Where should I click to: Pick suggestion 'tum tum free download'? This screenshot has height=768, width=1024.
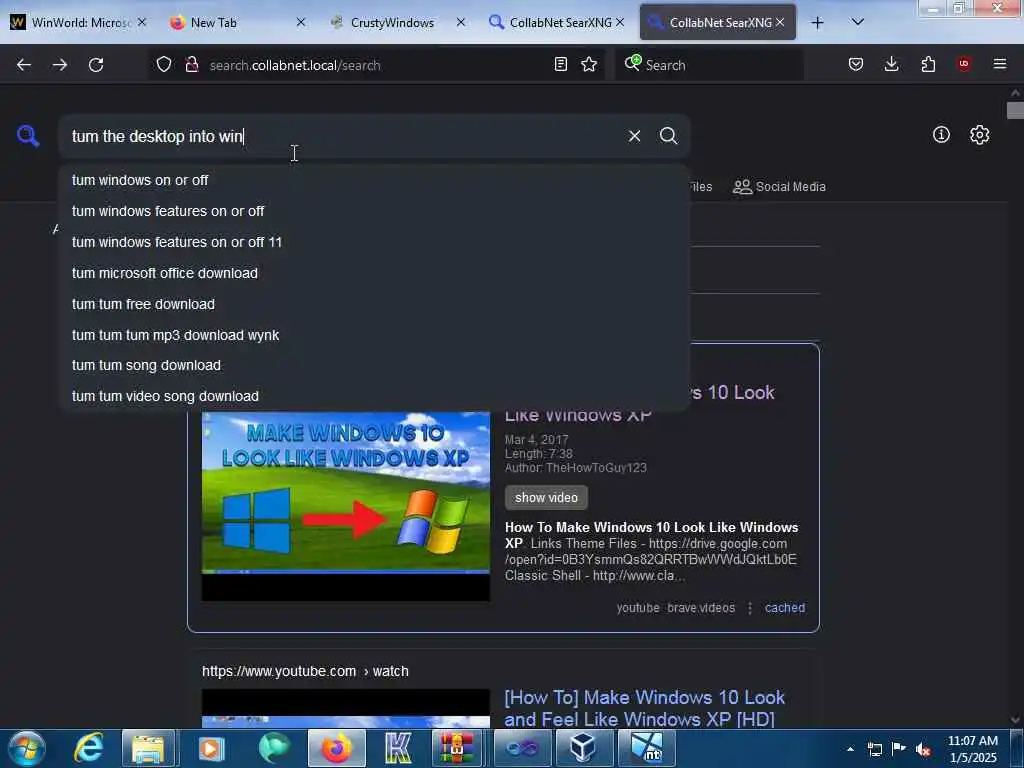pos(374,304)
